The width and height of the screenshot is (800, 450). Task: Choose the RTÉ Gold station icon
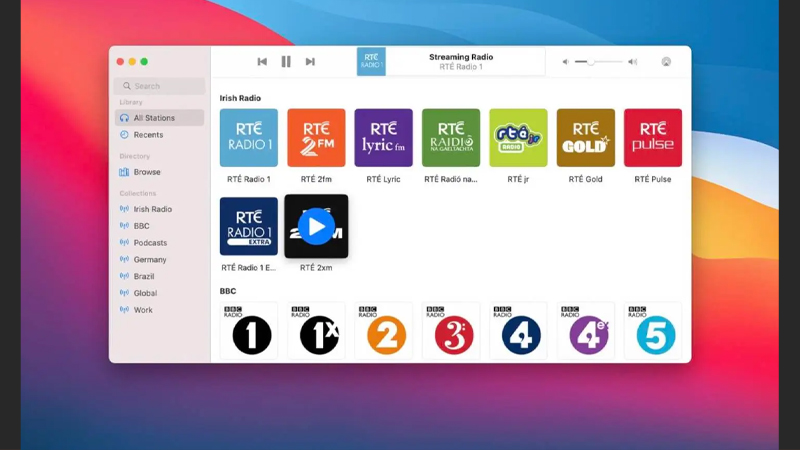(x=586, y=138)
